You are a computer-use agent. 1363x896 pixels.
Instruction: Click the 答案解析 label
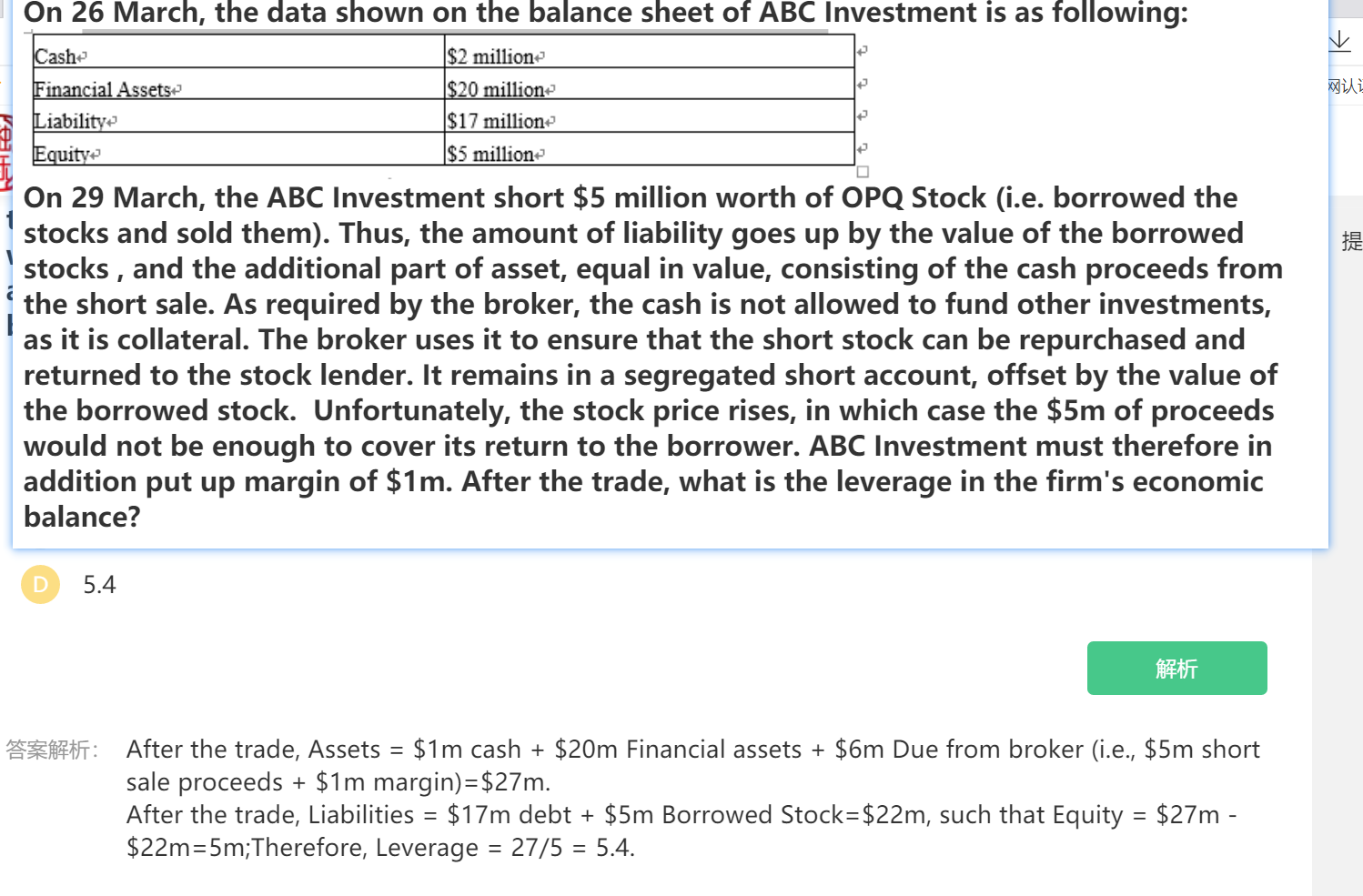pyautogui.click(x=52, y=750)
